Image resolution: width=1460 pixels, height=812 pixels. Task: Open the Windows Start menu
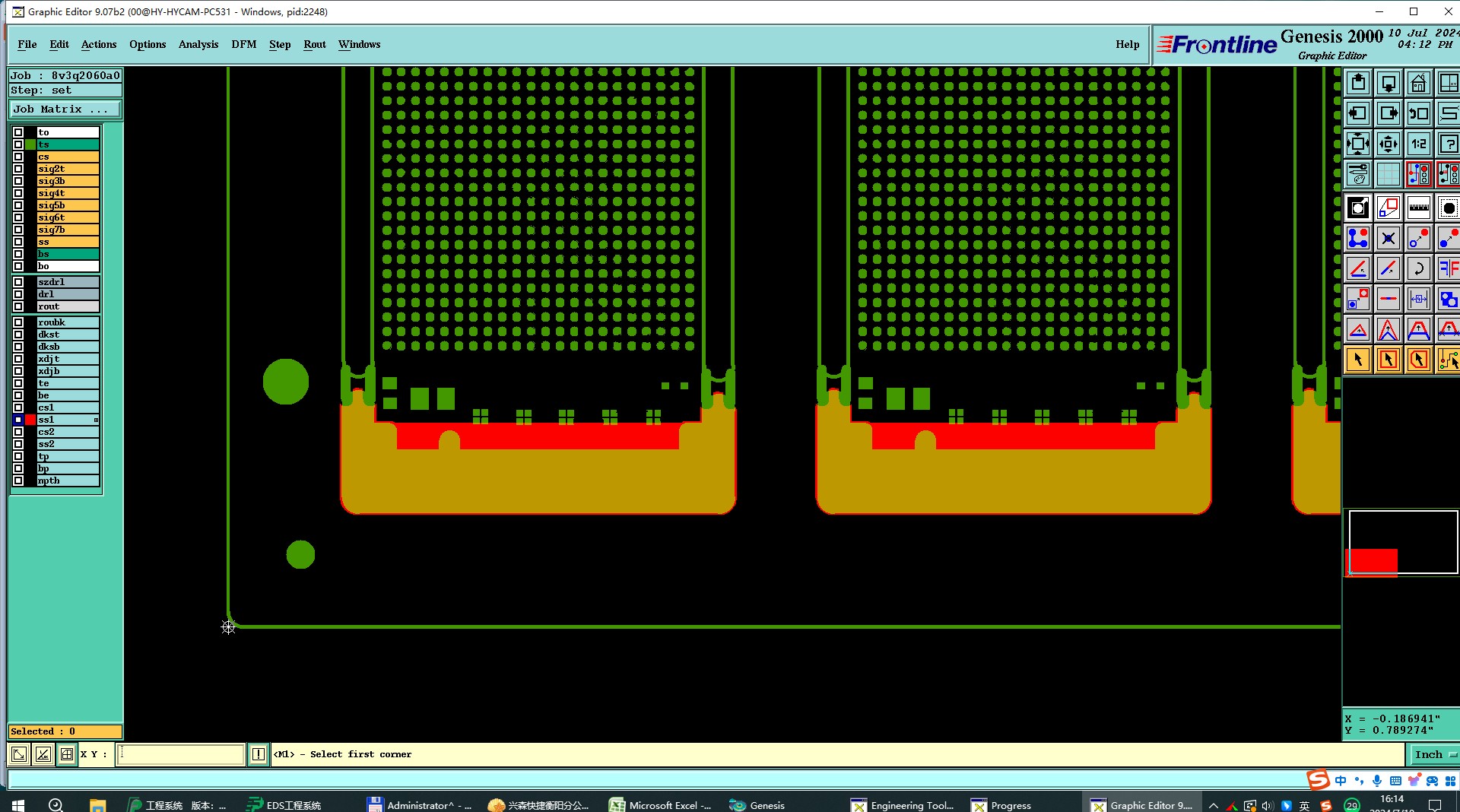pyautogui.click(x=18, y=804)
